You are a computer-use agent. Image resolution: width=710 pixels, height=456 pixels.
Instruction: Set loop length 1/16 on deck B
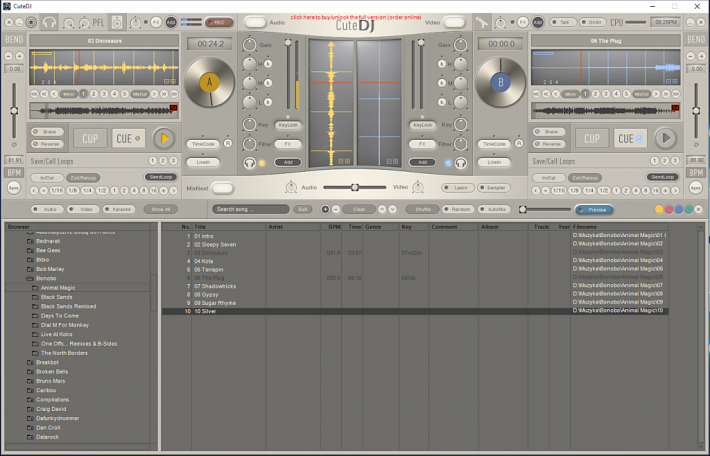pyautogui.click(x=559, y=191)
